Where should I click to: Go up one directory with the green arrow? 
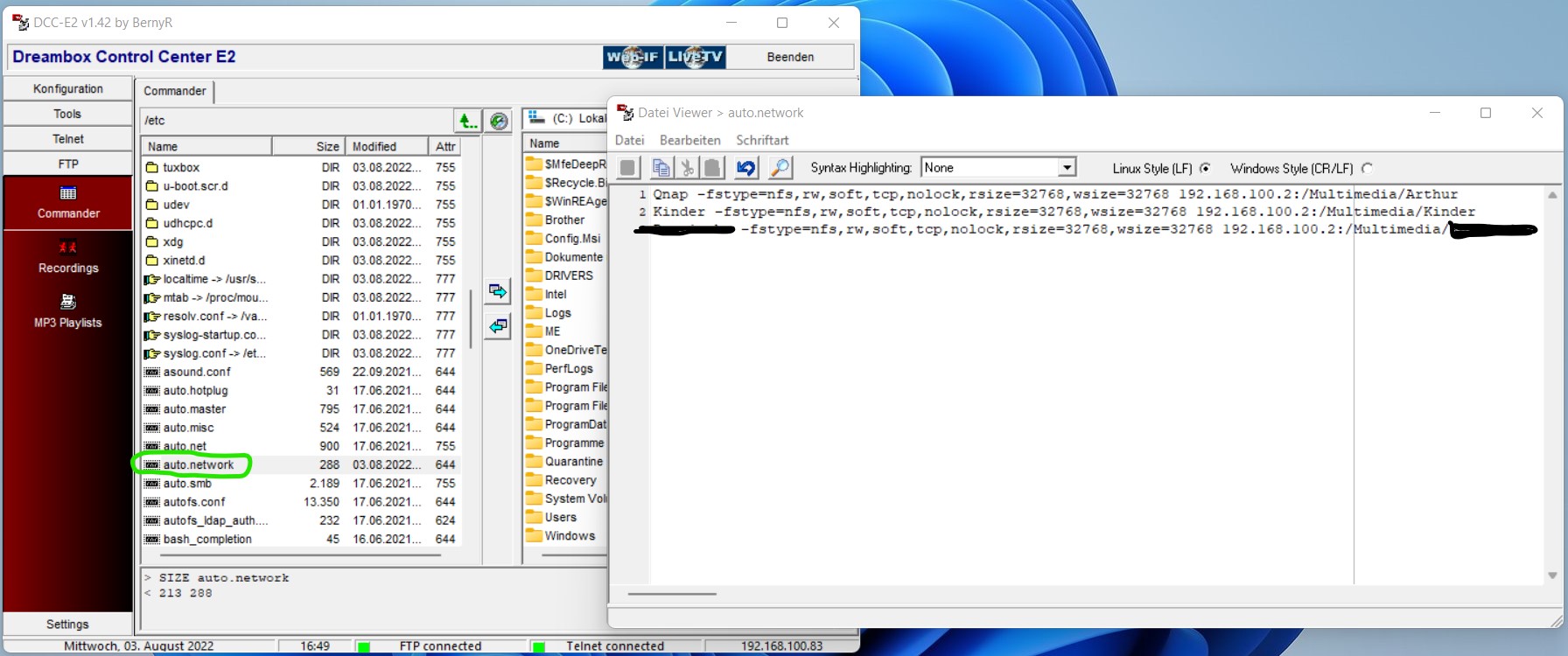click(x=468, y=121)
